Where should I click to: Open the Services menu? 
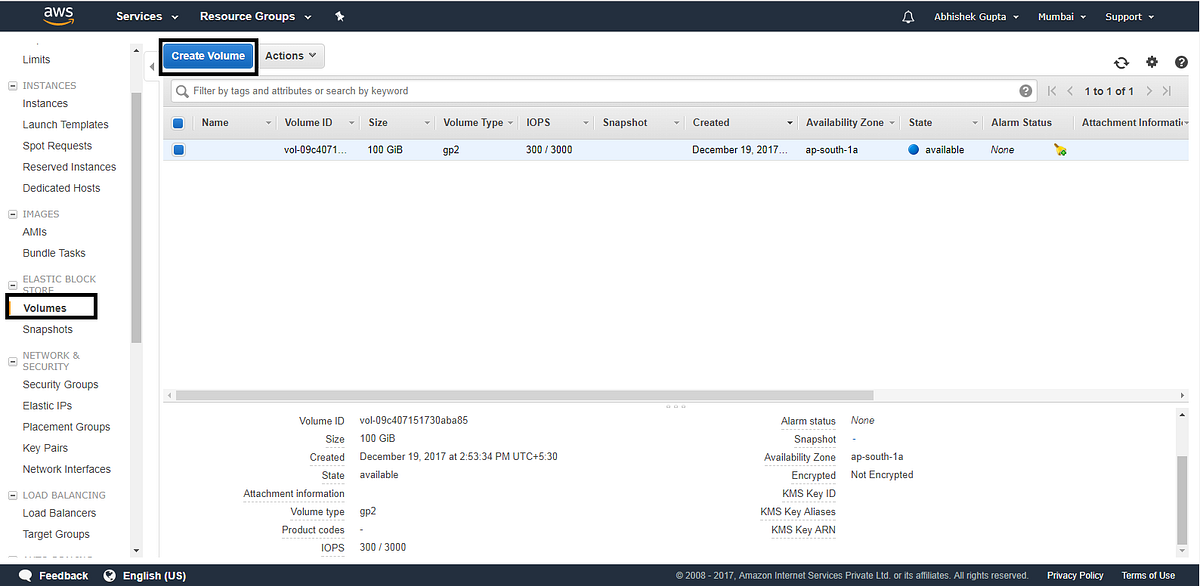140,16
